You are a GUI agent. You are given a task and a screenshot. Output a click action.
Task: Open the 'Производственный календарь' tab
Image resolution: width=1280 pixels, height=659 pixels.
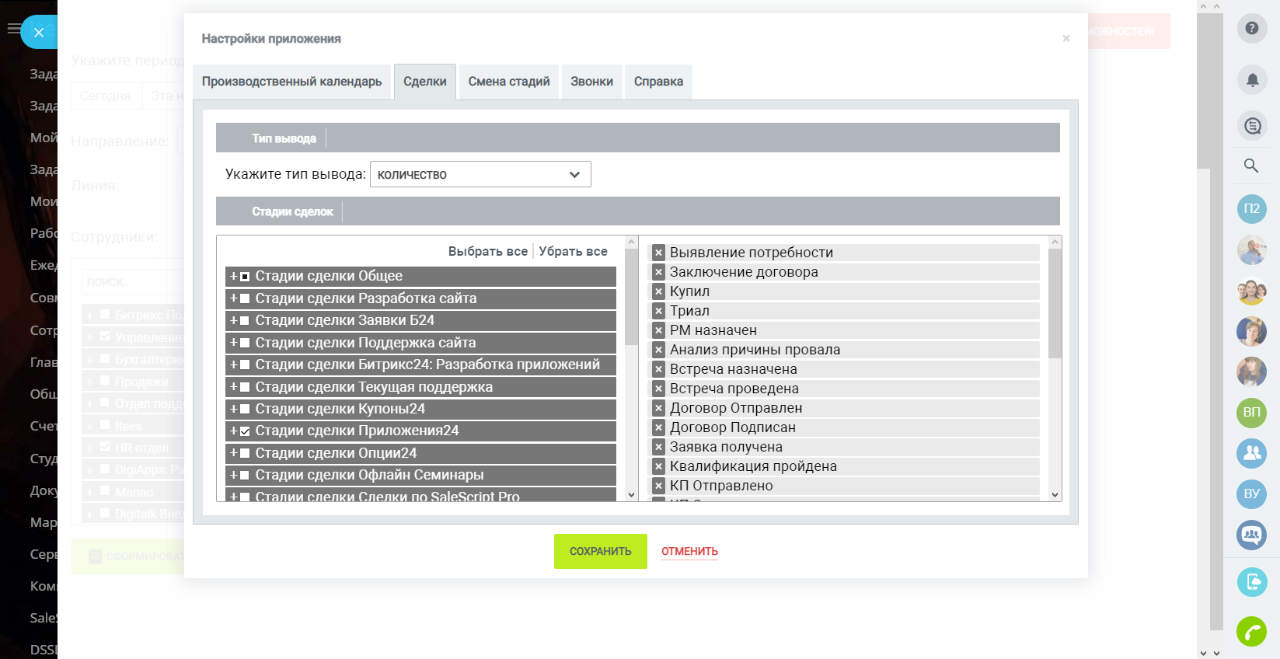(292, 82)
